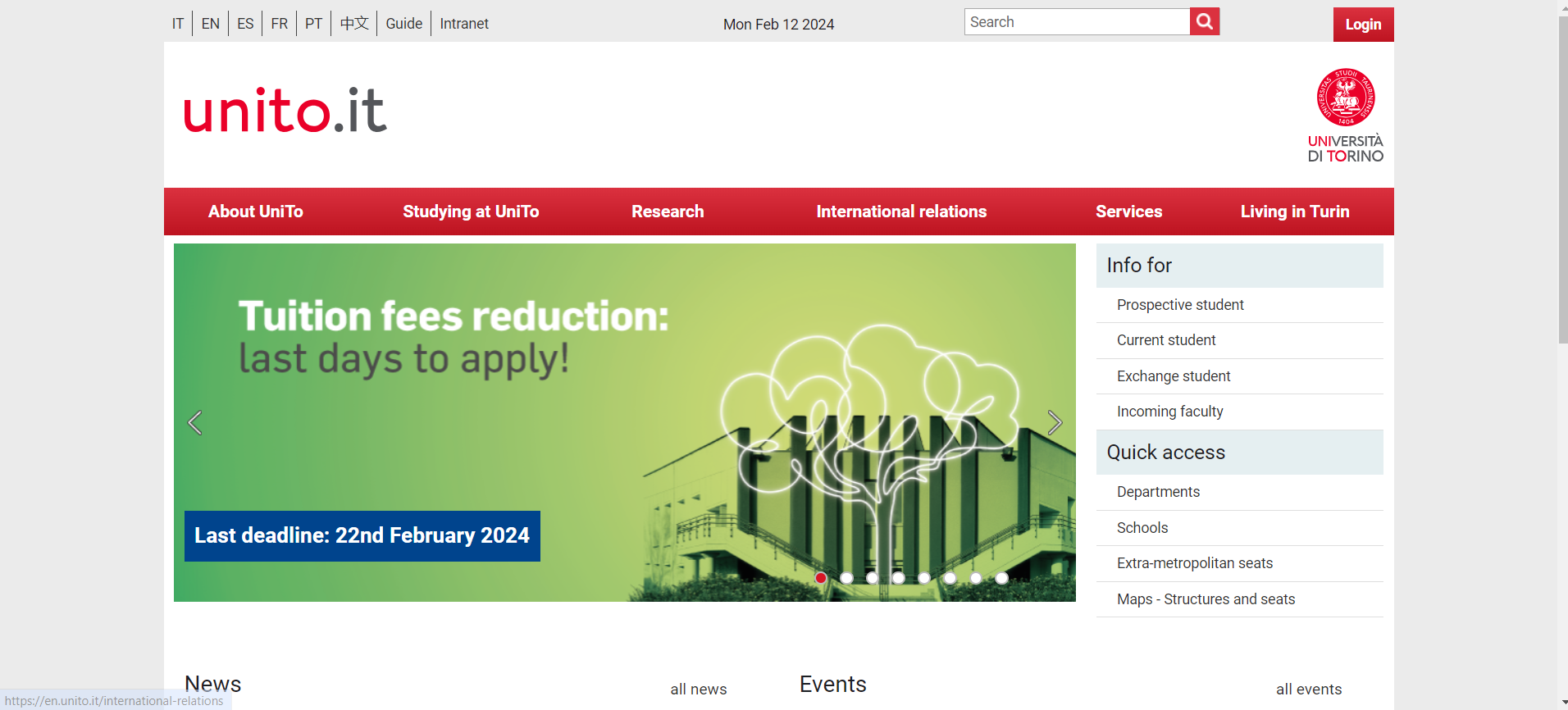This screenshot has width=1568, height=710.
Task: Open the About UniTo menu
Action: 256,212
